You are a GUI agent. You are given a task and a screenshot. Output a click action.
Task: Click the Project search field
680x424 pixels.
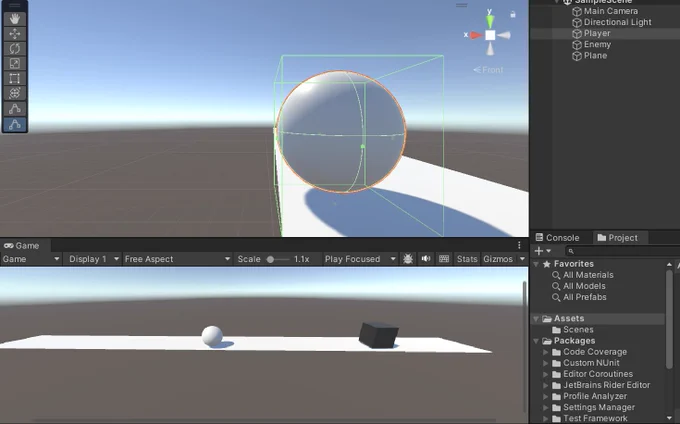(x=623, y=251)
